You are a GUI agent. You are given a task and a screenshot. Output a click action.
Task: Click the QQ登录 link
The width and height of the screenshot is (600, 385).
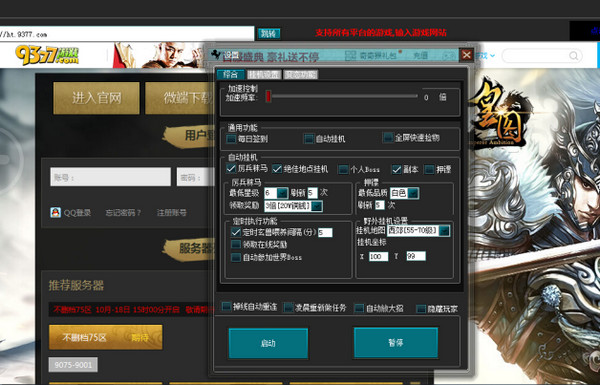click(77, 213)
